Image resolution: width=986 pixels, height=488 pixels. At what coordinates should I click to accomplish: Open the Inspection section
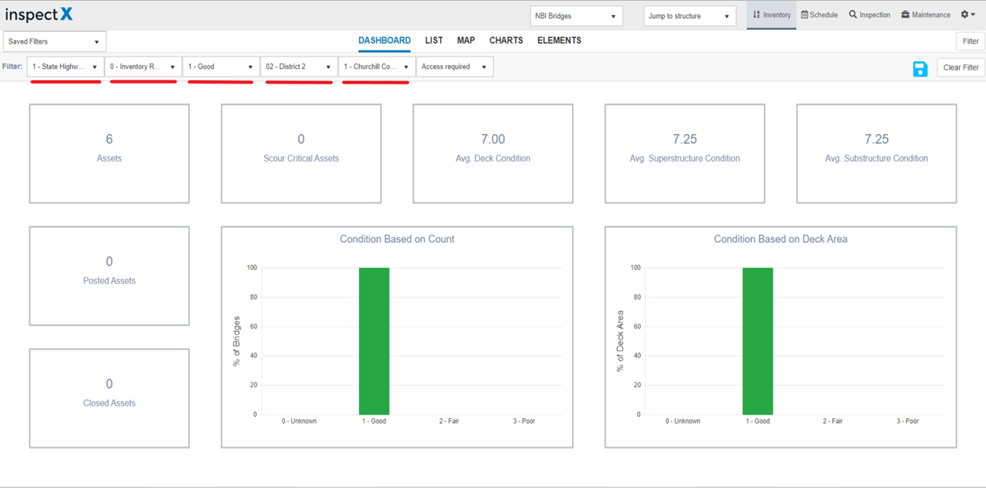[x=870, y=14]
